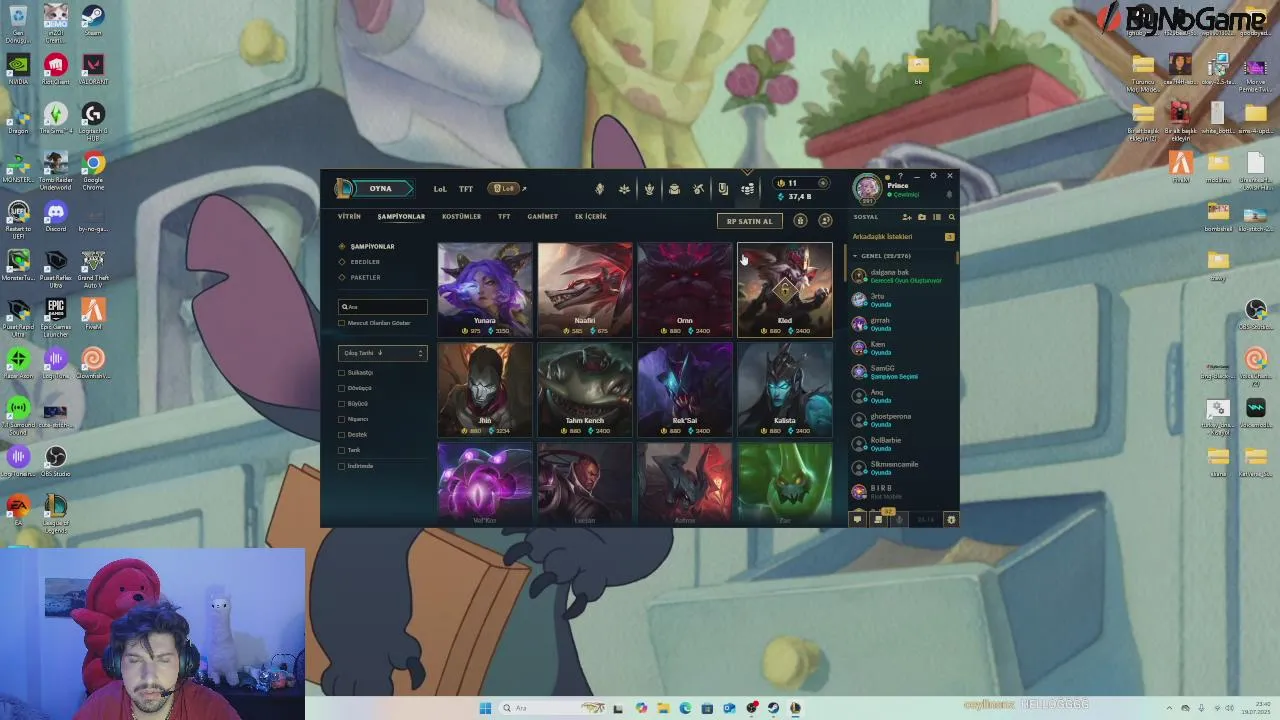1280x720 pixels.
Task: Open the lotus-shaped icon in top navigation
Action: point(624,189)
